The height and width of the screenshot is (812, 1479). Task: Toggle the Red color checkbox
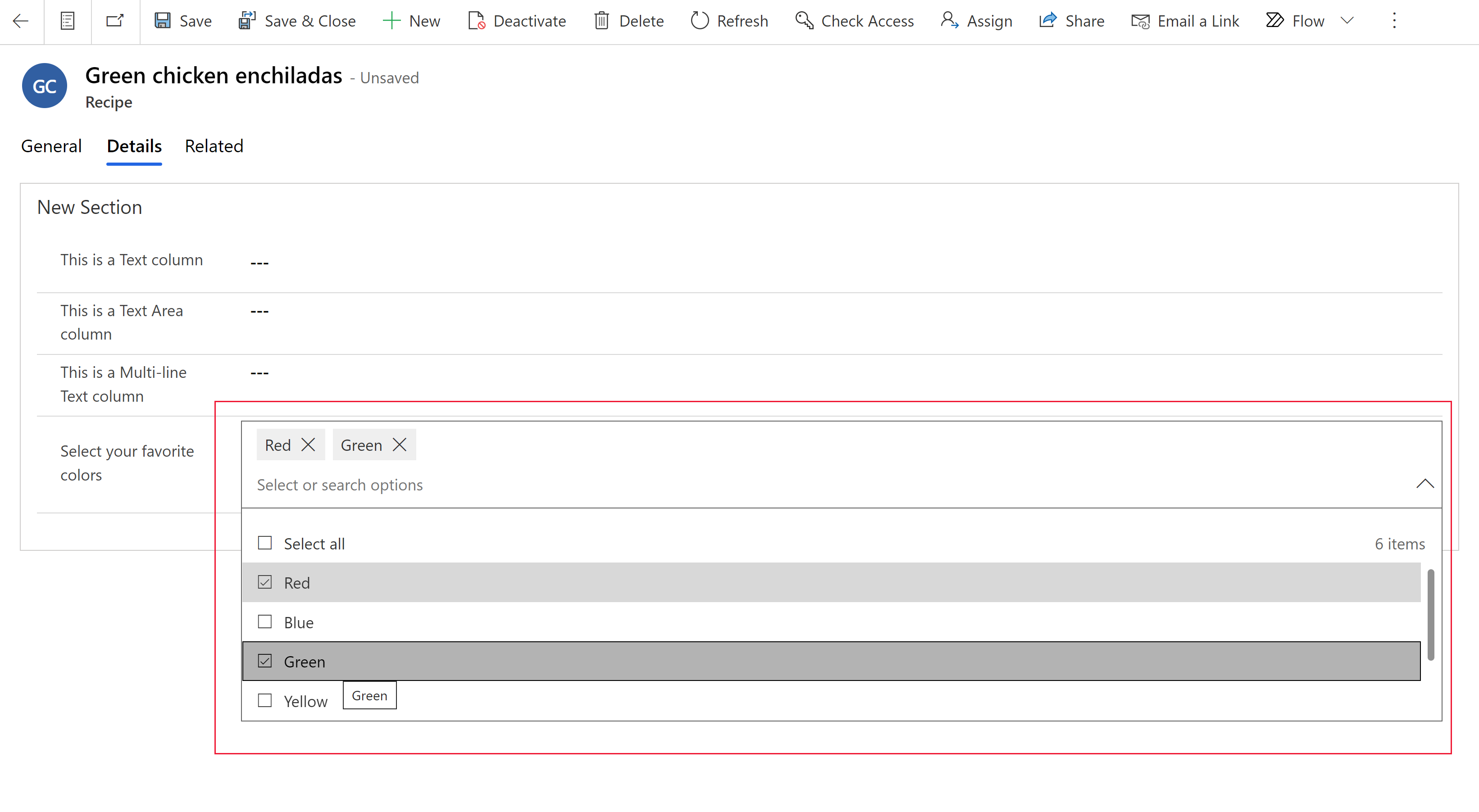[x=264, y=582]
